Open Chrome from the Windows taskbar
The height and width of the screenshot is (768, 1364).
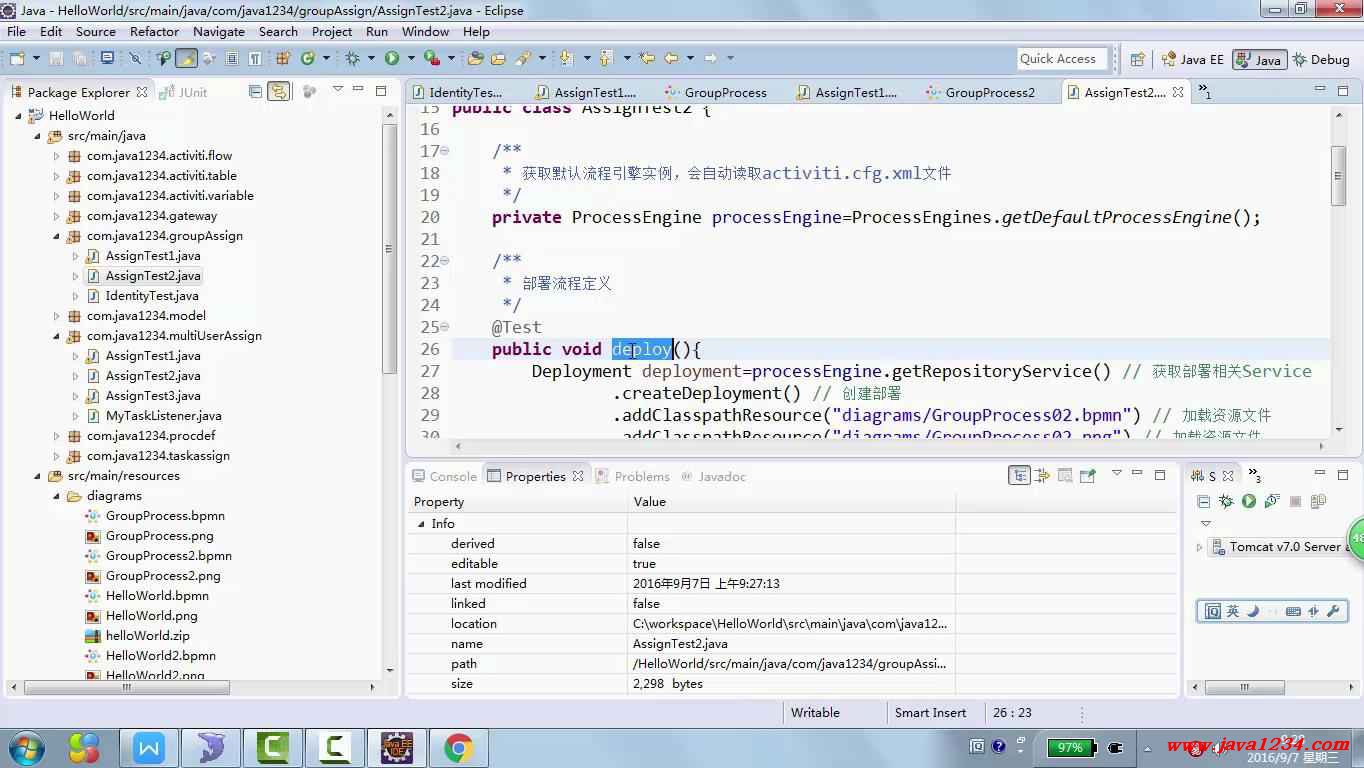tap(459, 747)
